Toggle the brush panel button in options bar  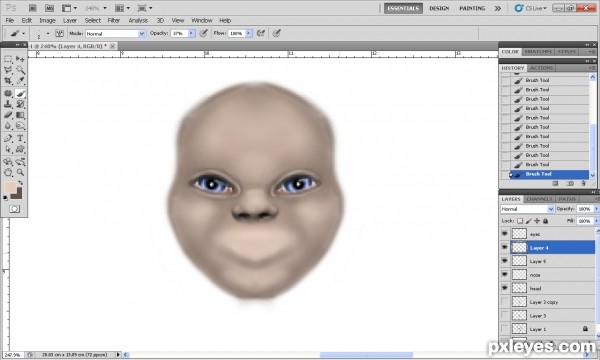click(59, 33)
